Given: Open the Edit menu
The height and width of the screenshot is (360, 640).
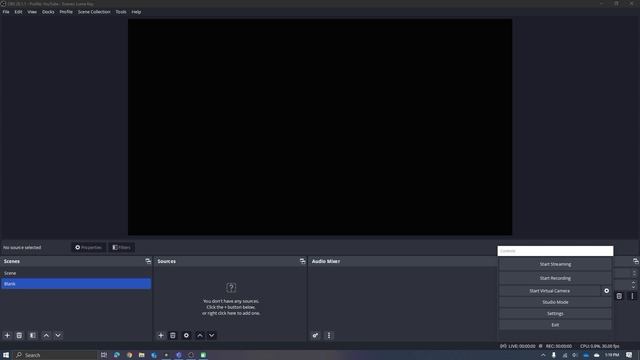Looking at the screenshot, I should tap(18, 12).
